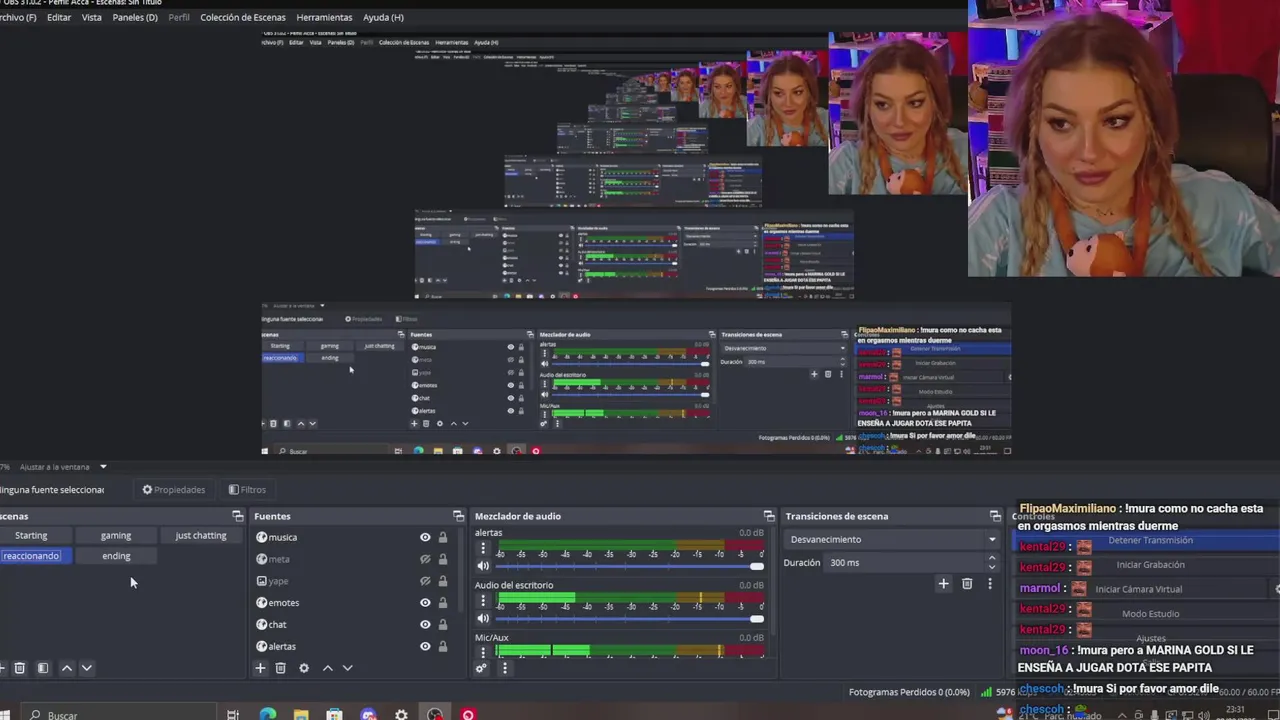1280x720 pixels.
Task: Open alertas audio channel options dots
Action: [x=483, y=548]
